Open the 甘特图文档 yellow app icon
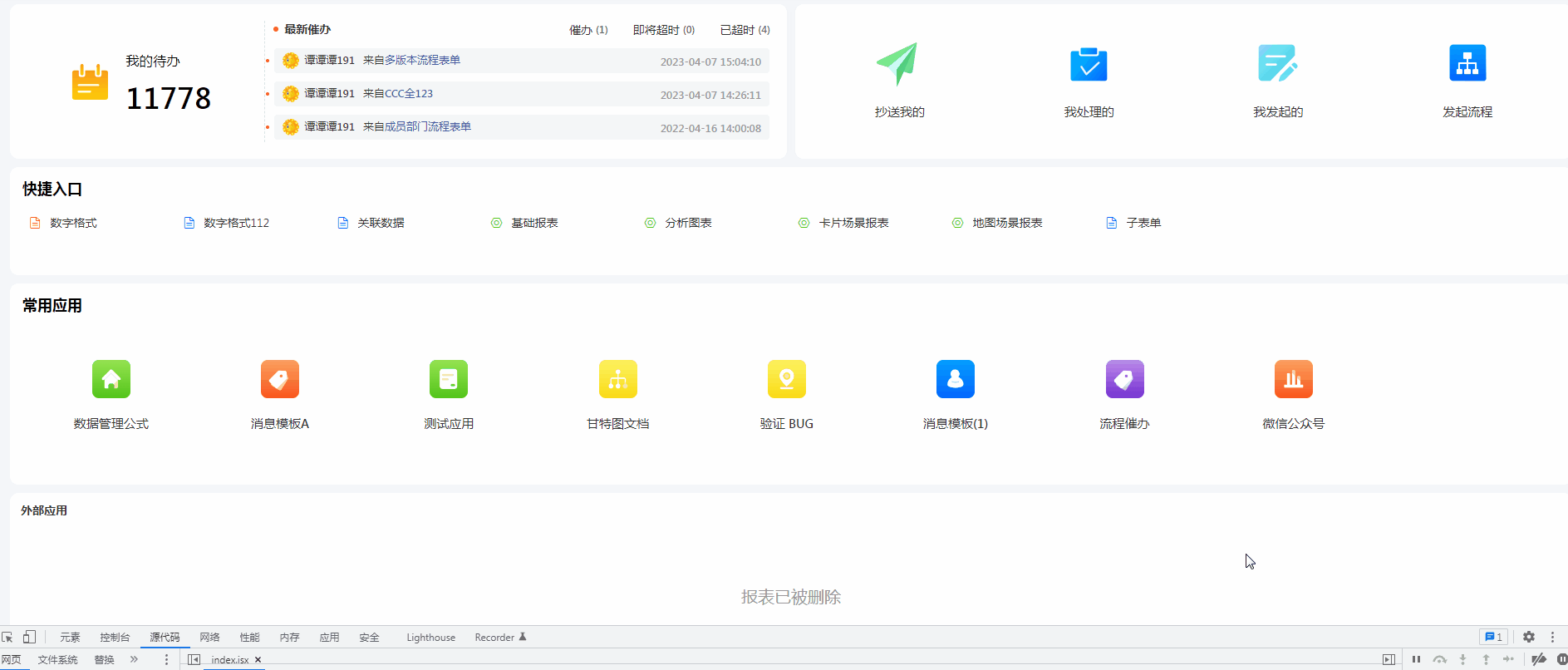 click(x=617, y=379)
